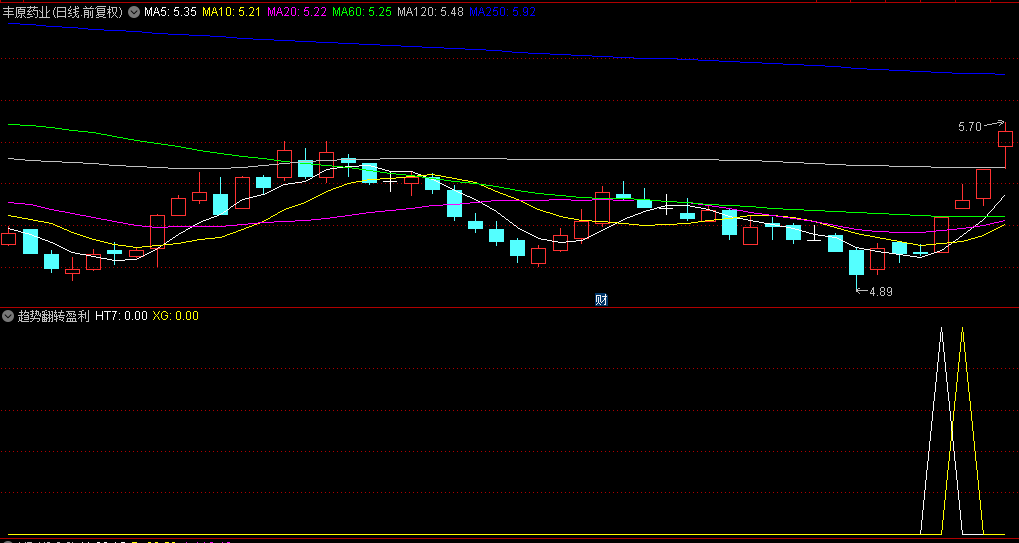1019x543 pixels.
Task: Click the 4.89 low price label
Action: point(881,292)
